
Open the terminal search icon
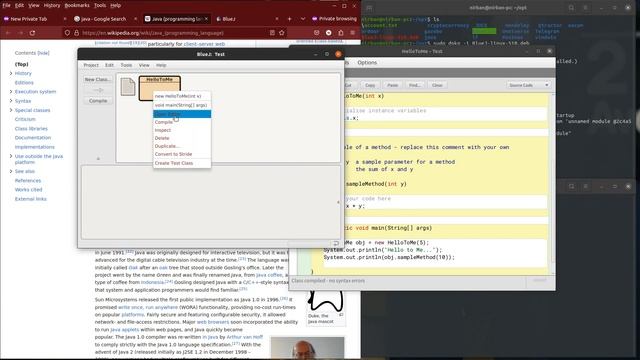coord(571,7)
